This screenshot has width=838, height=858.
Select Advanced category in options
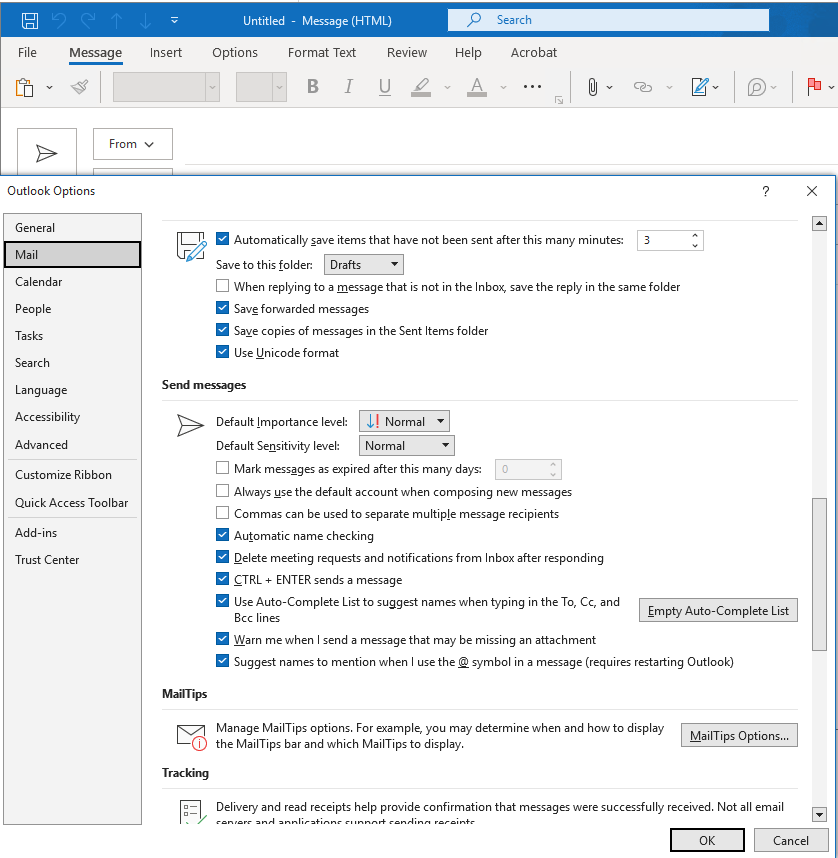72,444
